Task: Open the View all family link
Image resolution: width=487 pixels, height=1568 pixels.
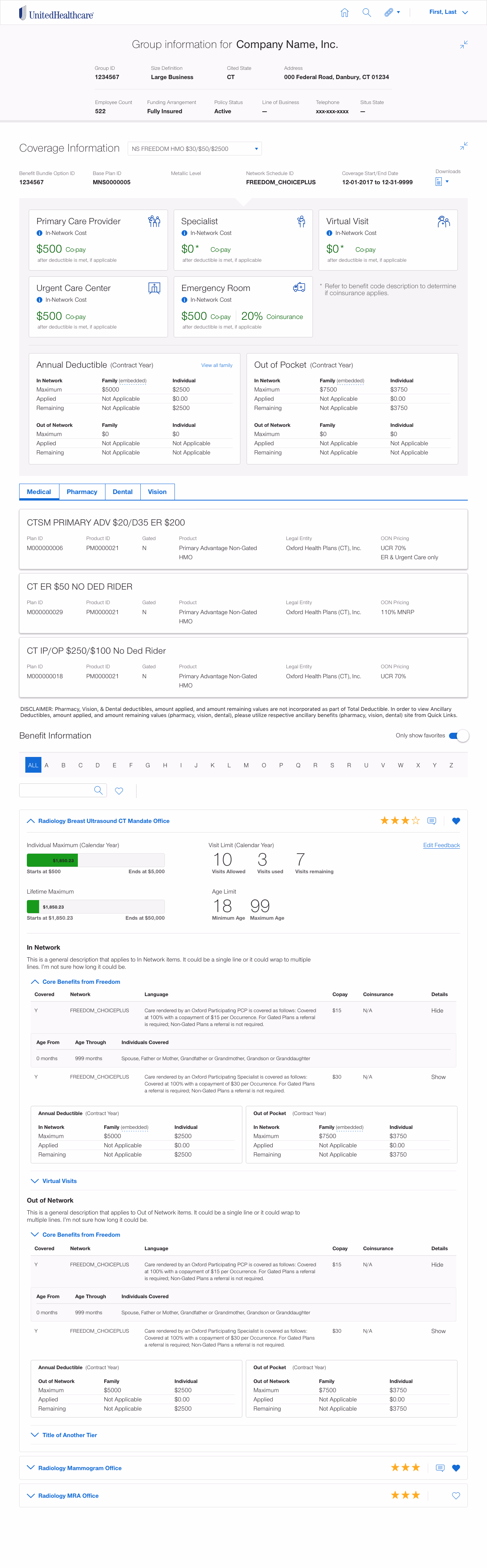Action: coord(216,365)
